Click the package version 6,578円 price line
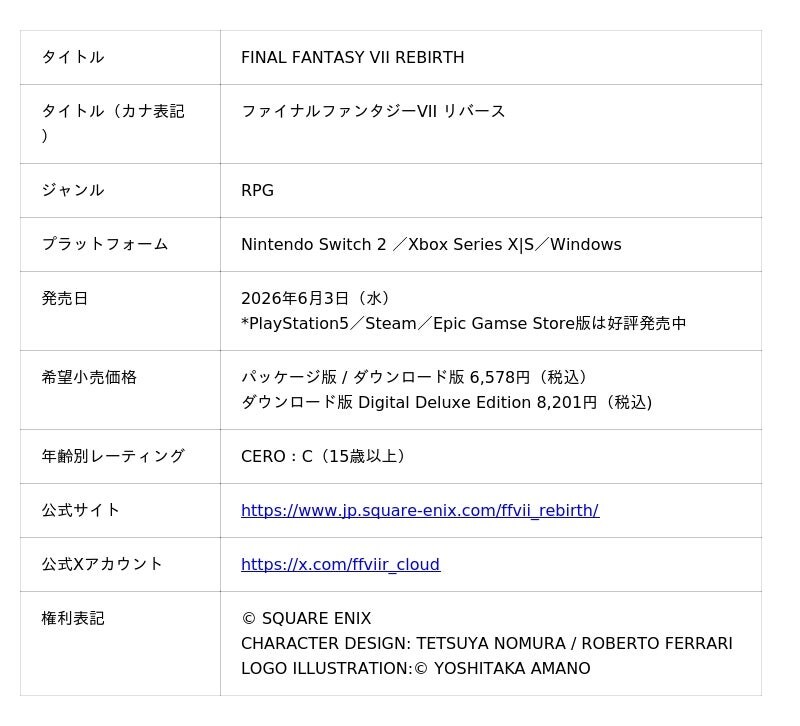Screen dimensions: 800x726 [414, 378]
